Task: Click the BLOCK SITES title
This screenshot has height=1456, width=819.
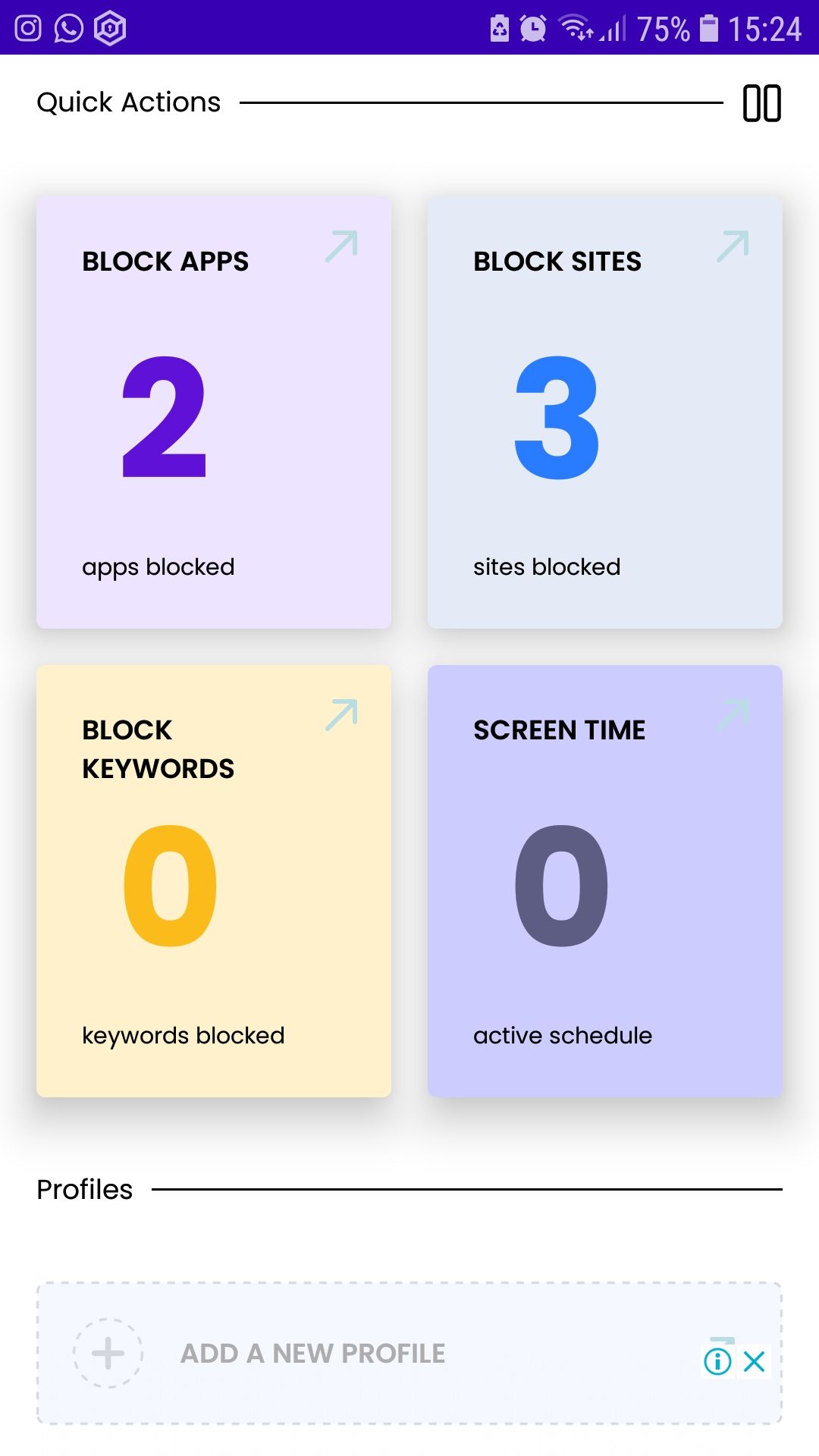Action: (x=557, y=262)
